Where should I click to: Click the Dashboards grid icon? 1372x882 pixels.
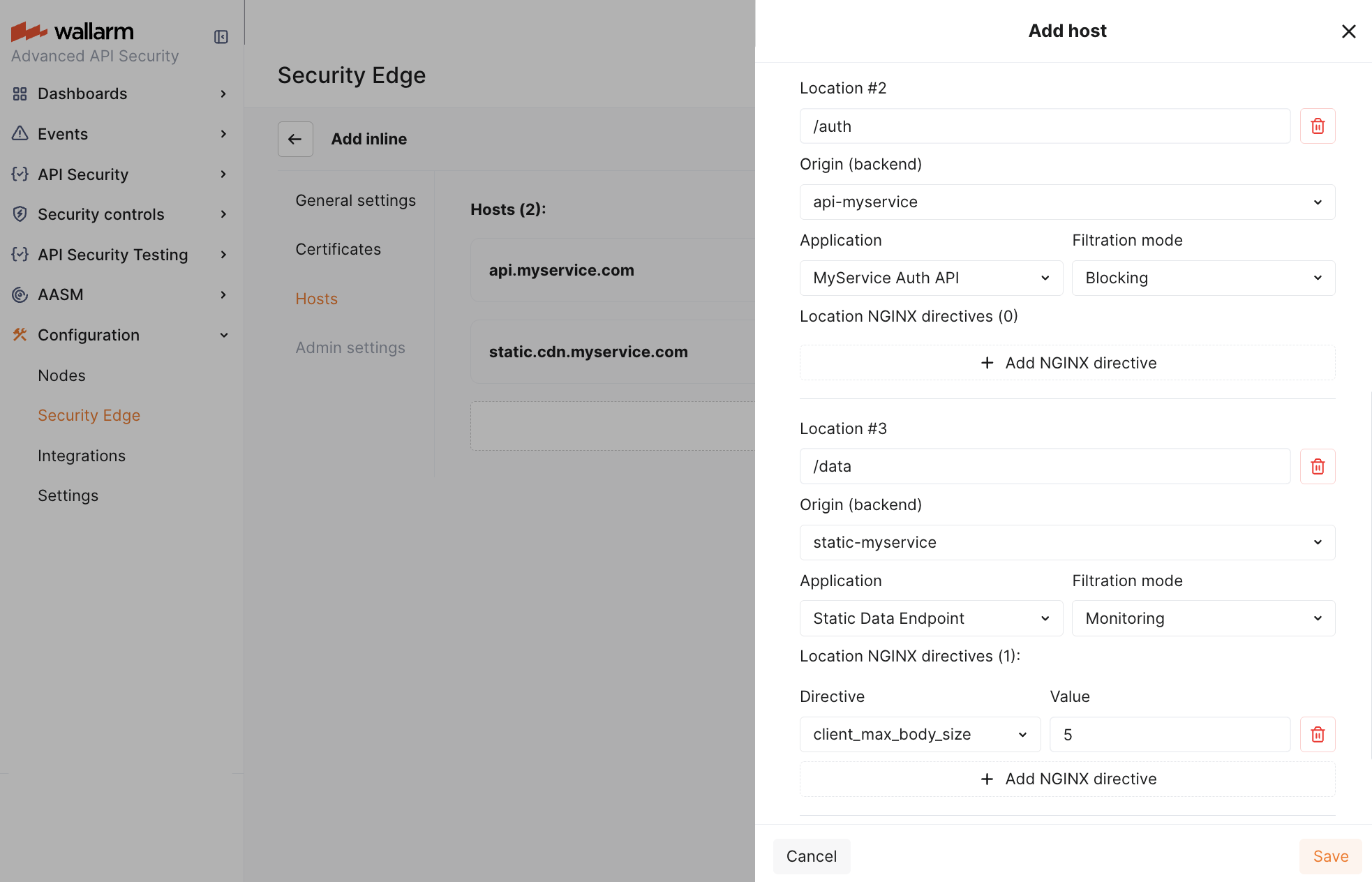coord(20,94)
